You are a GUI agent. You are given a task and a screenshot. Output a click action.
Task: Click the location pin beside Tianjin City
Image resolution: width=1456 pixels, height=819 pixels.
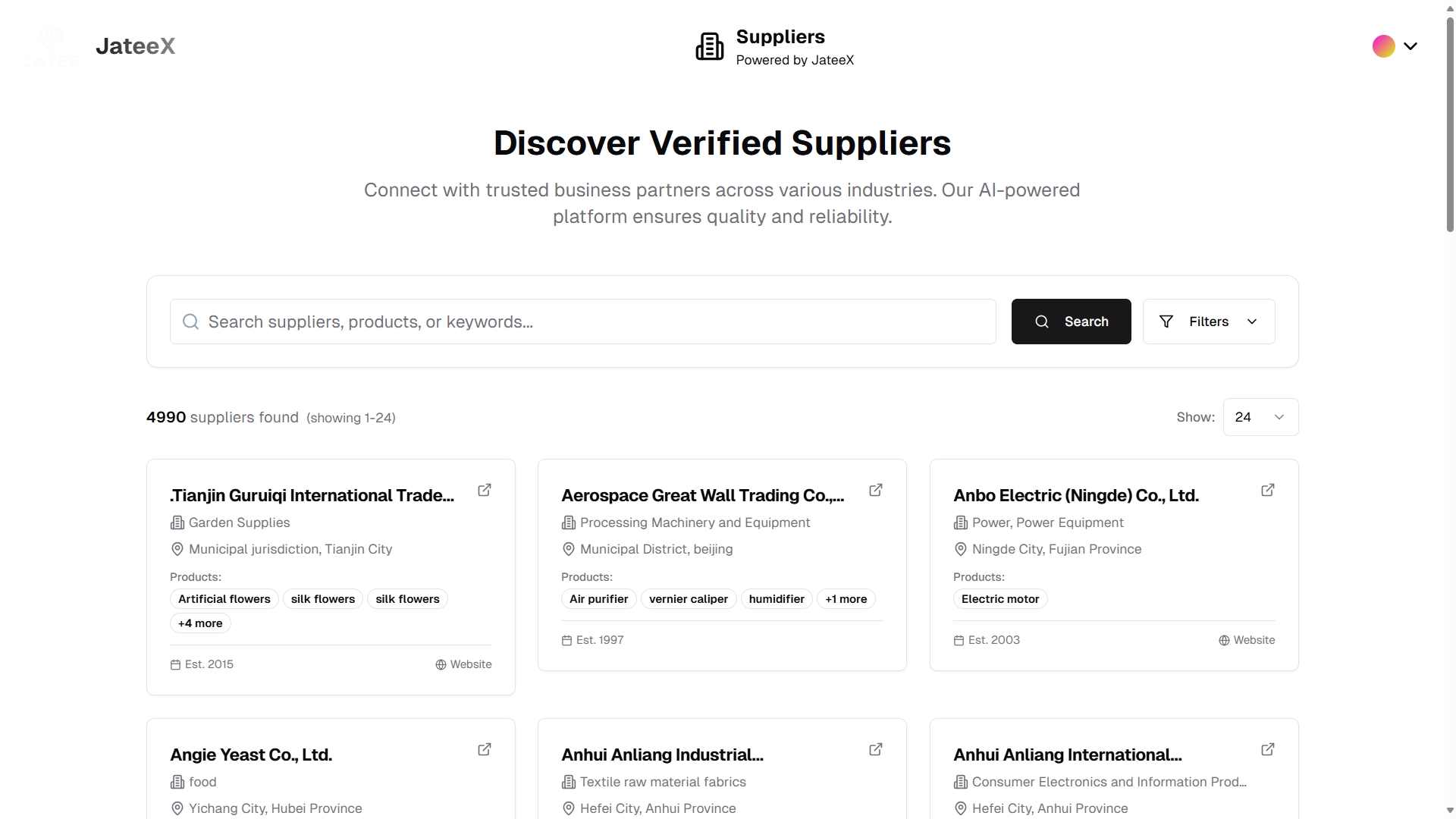(x=177, y=549)
